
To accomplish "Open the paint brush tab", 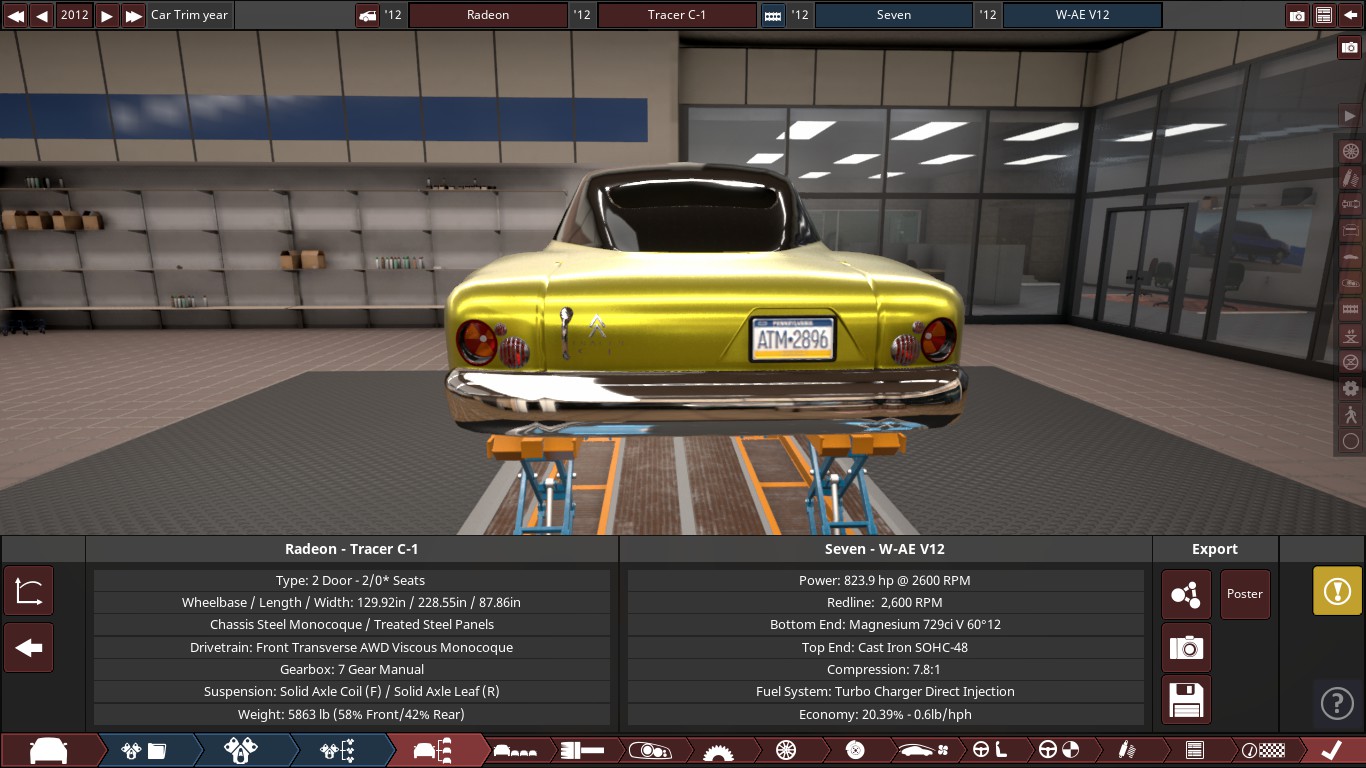I will 583,750.
